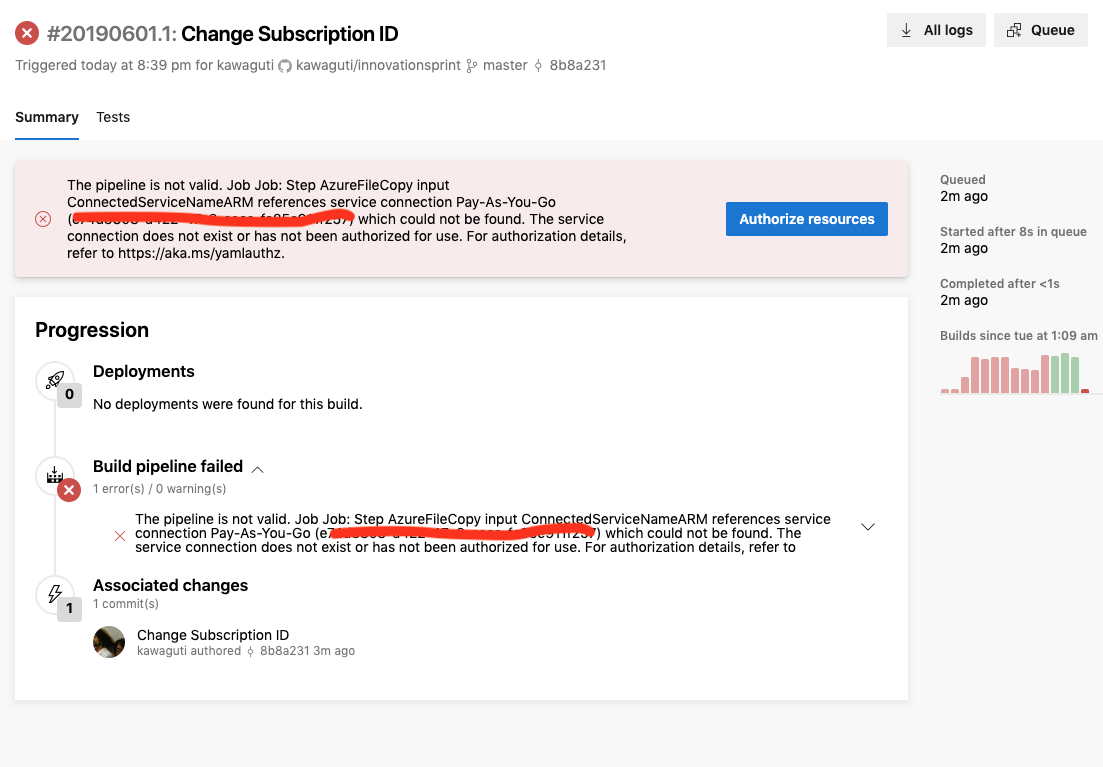Click the branch icon before master
Image resolution: width=1103 pixels, height=767 pixels.
471,66
